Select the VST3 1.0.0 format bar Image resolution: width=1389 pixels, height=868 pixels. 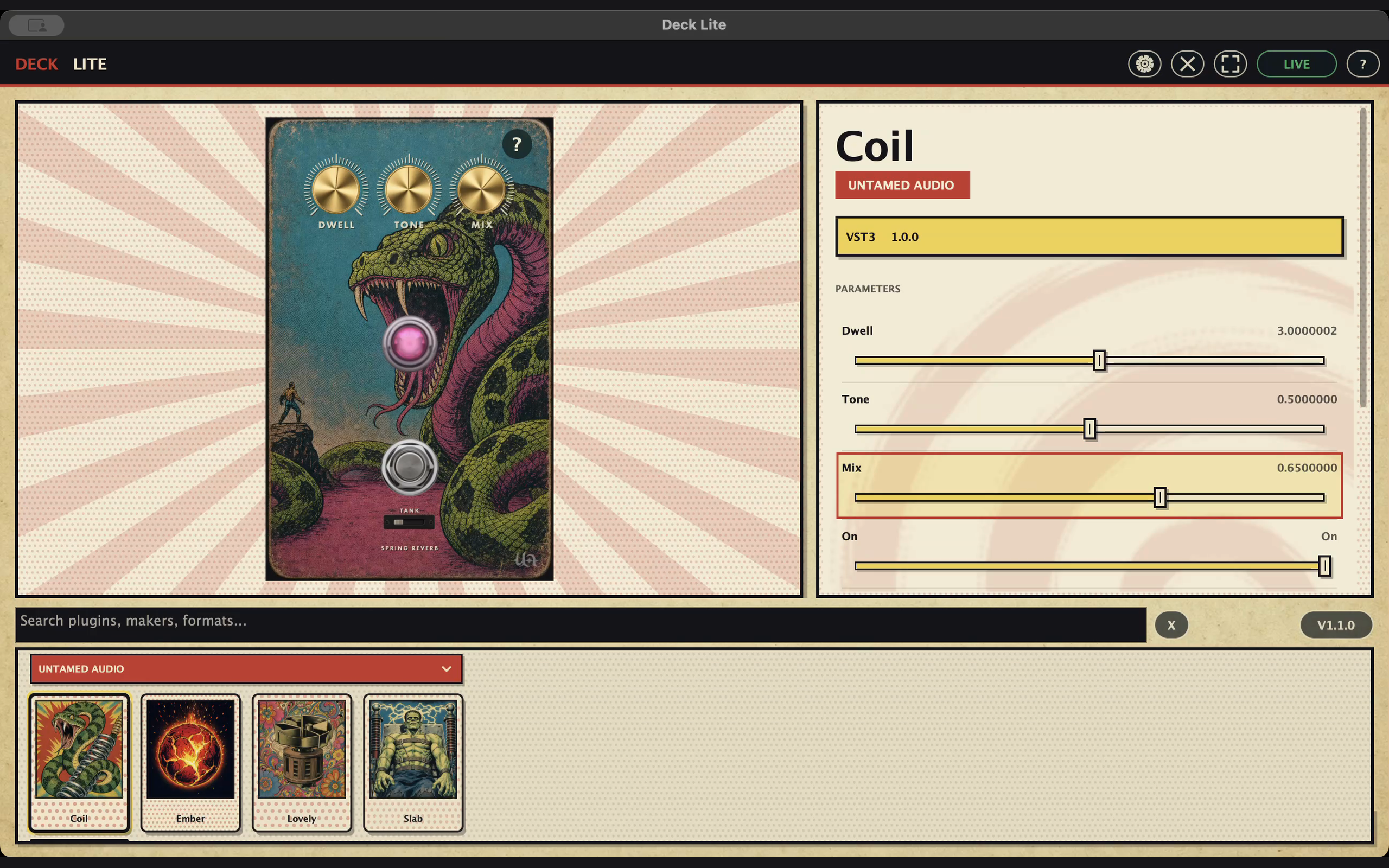tap(1089, 236)
